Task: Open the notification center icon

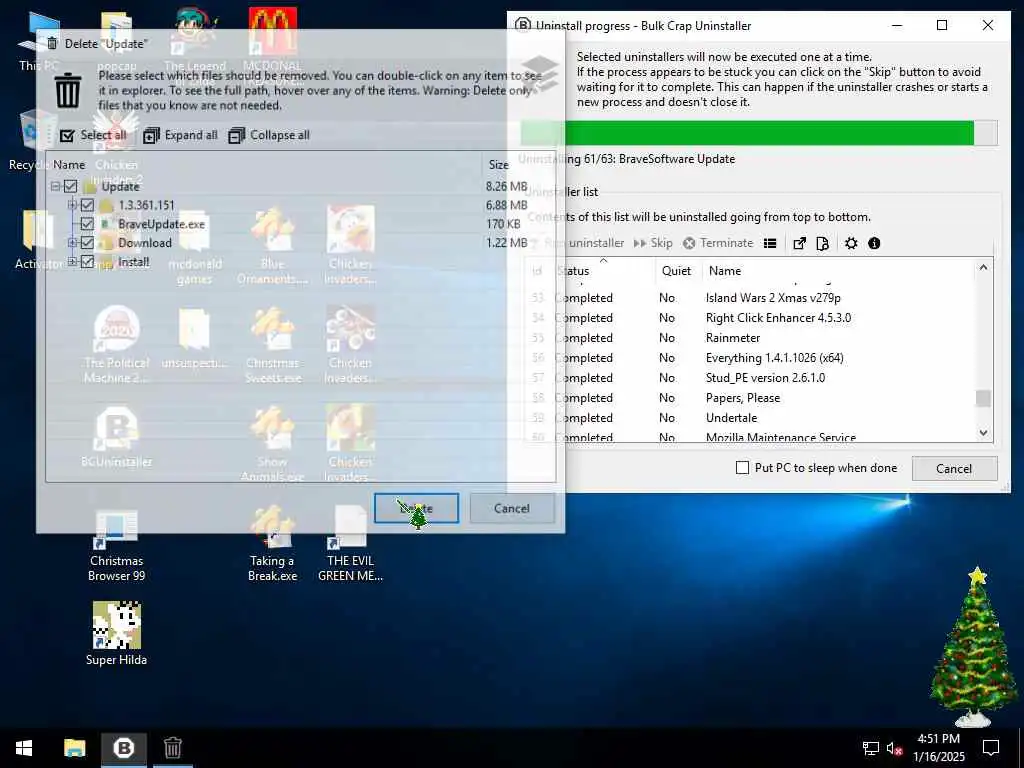Action: pos(991,748)
